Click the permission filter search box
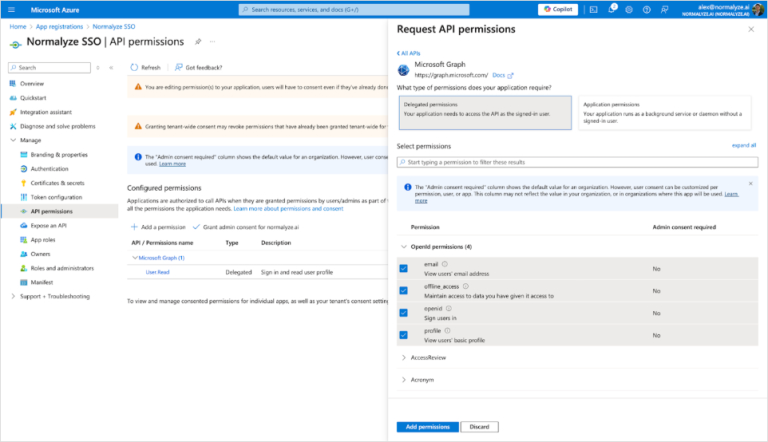The height and width of the screenshot is (442, 768). tap(576, 161)
